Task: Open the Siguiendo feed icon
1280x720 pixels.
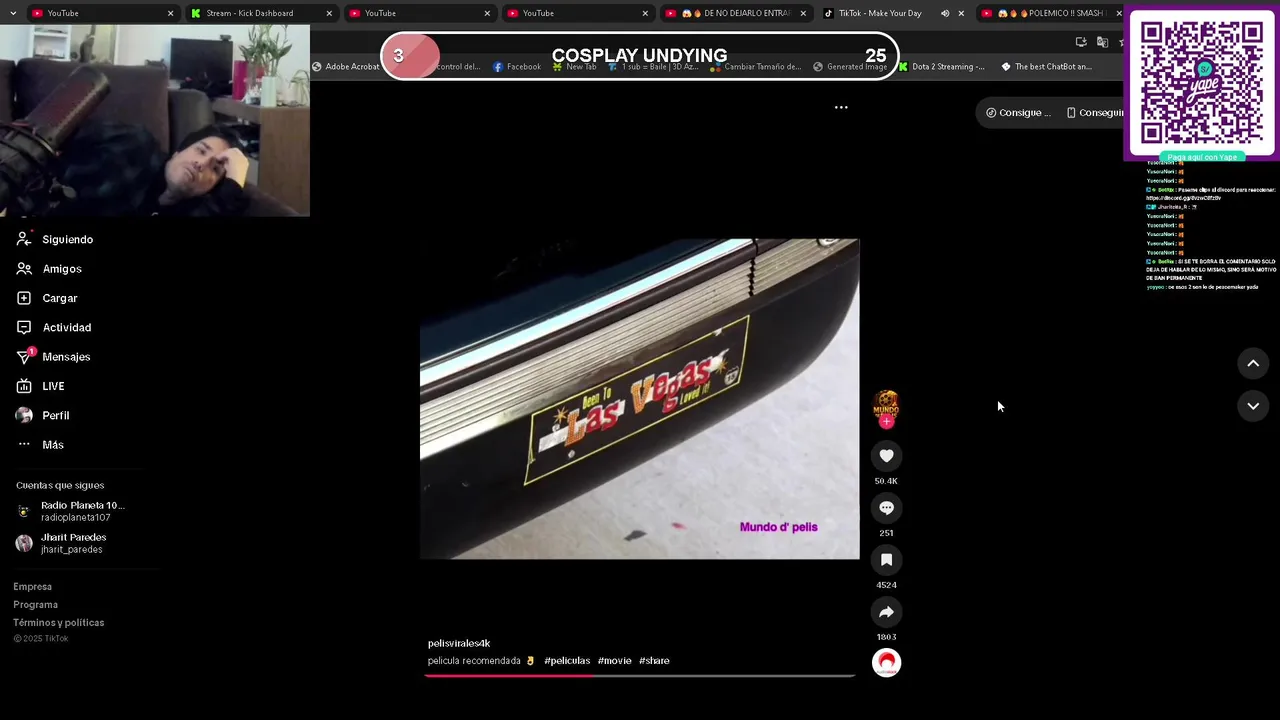Action: tap(24, 239)
